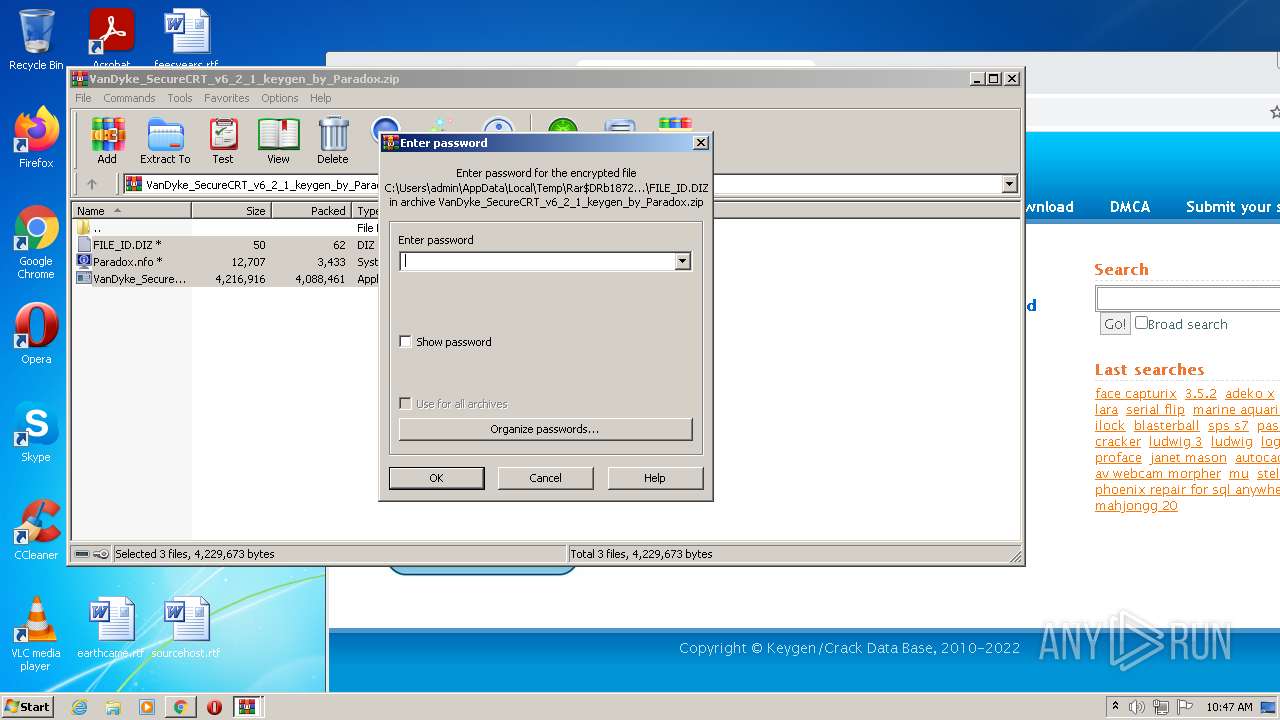
Task: Open the Recycle Bin desktop icon
Action: click(36, 40)
